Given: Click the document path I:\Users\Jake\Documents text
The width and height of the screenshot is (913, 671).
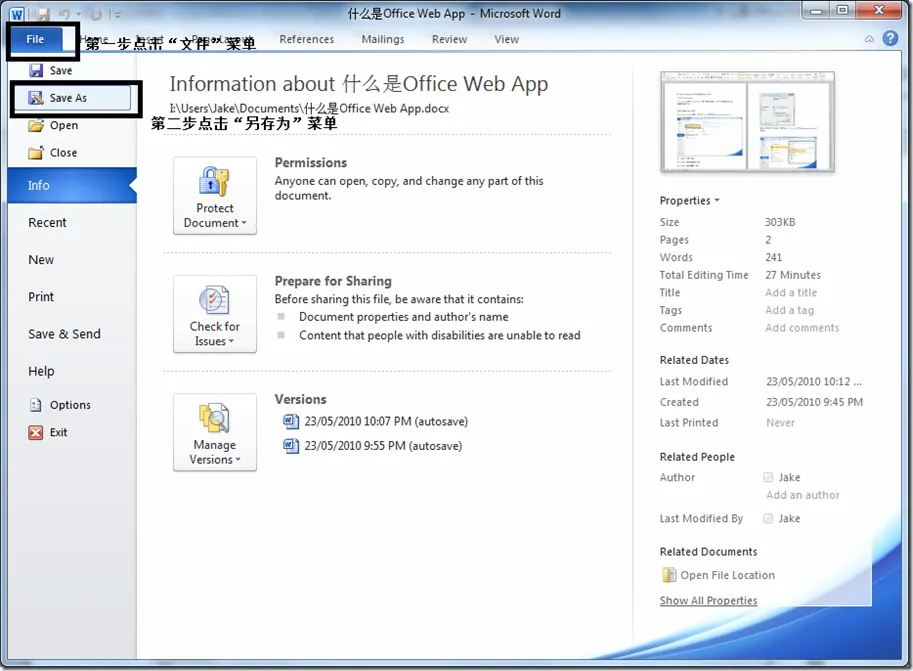Looking at the screenshot, I should pos(309,108).
